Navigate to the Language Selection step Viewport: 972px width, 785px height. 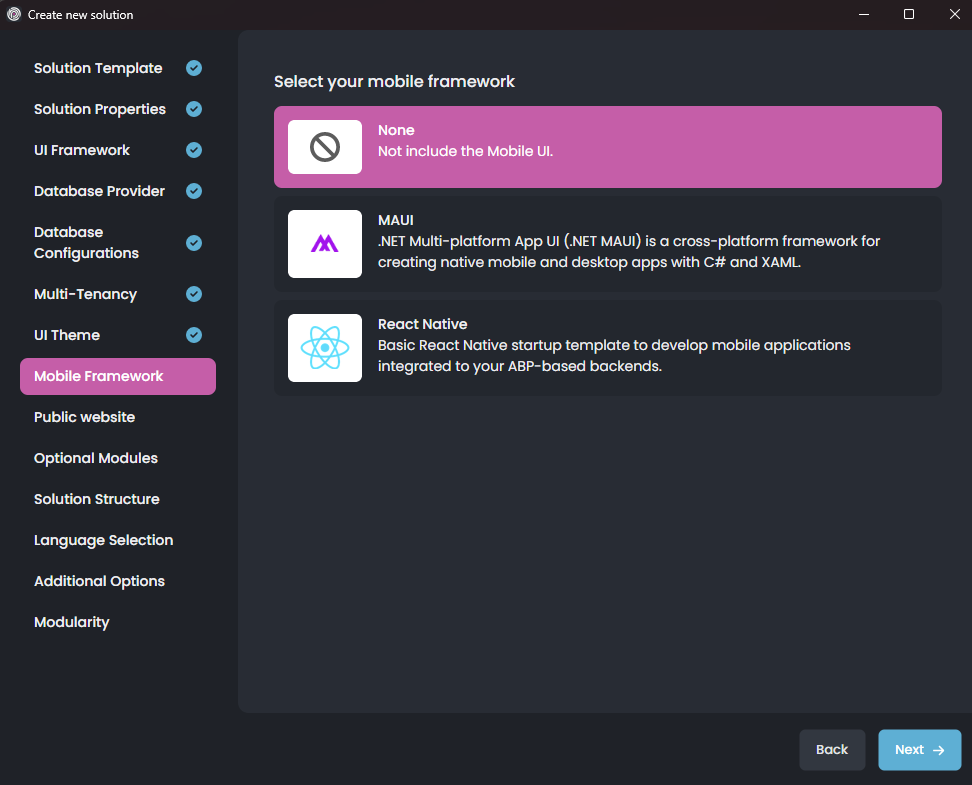pos(103,540)
